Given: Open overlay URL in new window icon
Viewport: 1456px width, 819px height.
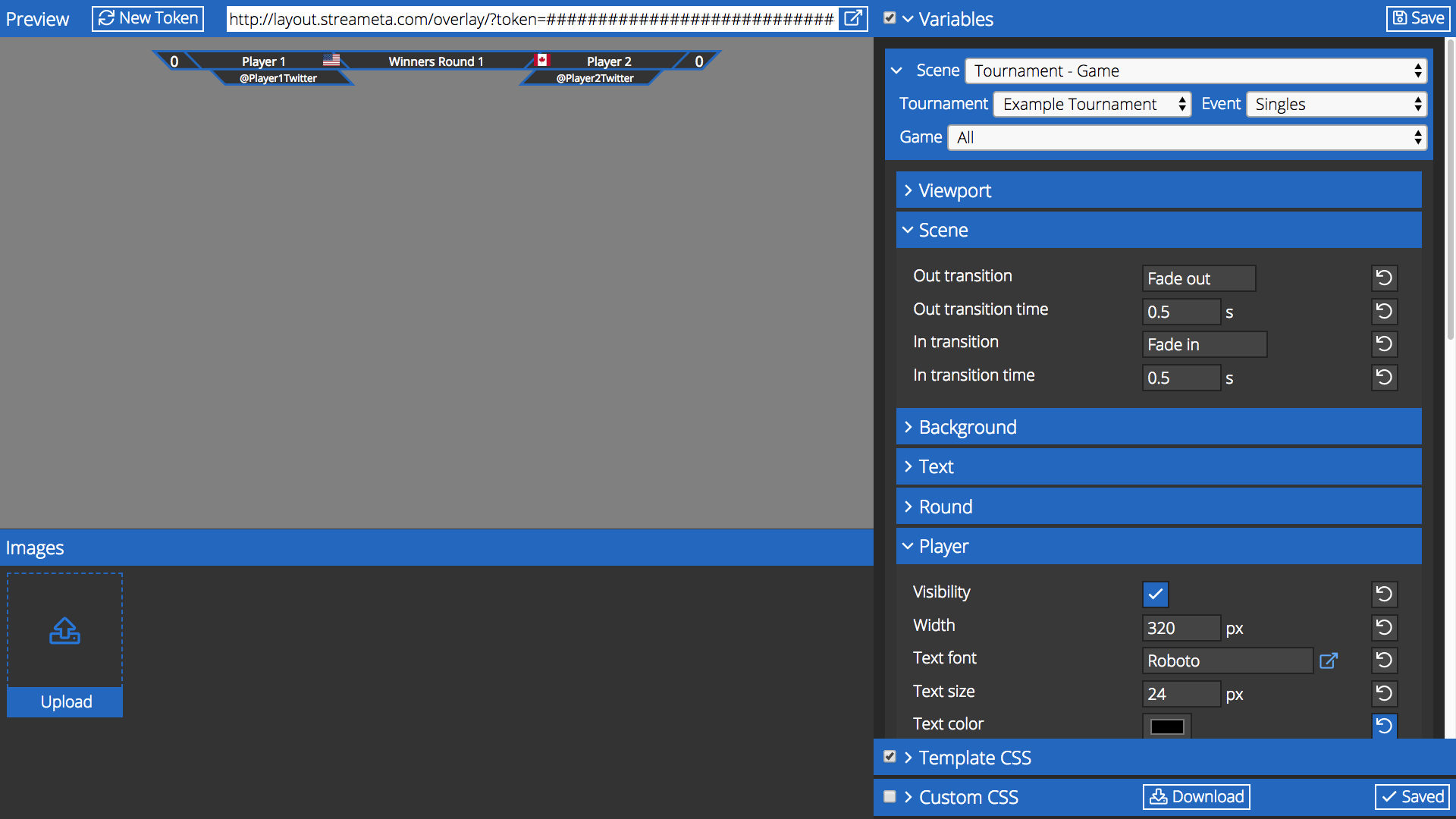Looking at the screenshot, I should (853, 18).
